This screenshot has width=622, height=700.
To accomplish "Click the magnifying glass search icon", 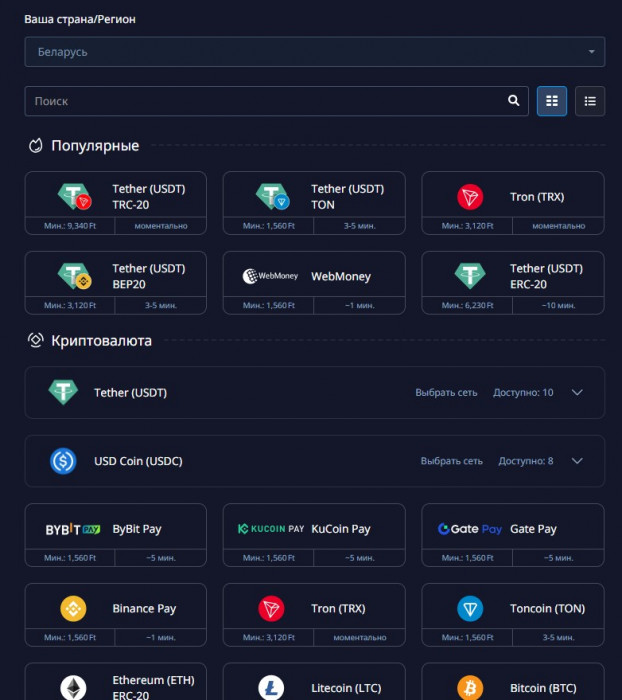I will [513, 100].
